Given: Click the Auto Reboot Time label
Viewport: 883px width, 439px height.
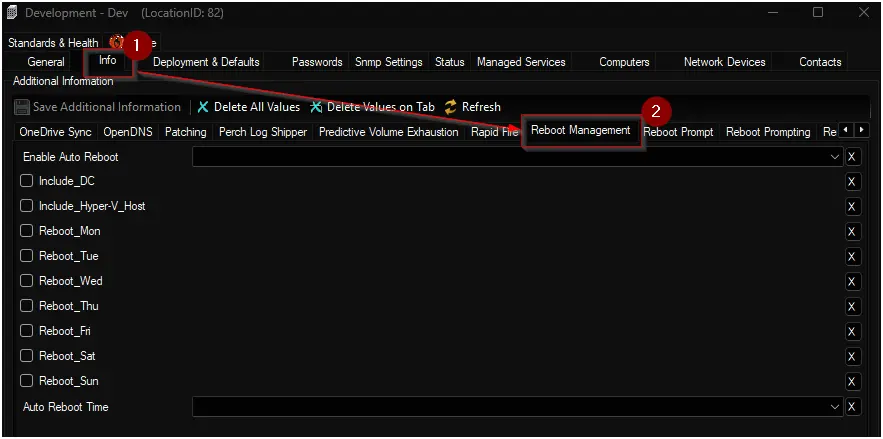Looking at the screenshot, I should pyautogui.click(x=65, y=407).
